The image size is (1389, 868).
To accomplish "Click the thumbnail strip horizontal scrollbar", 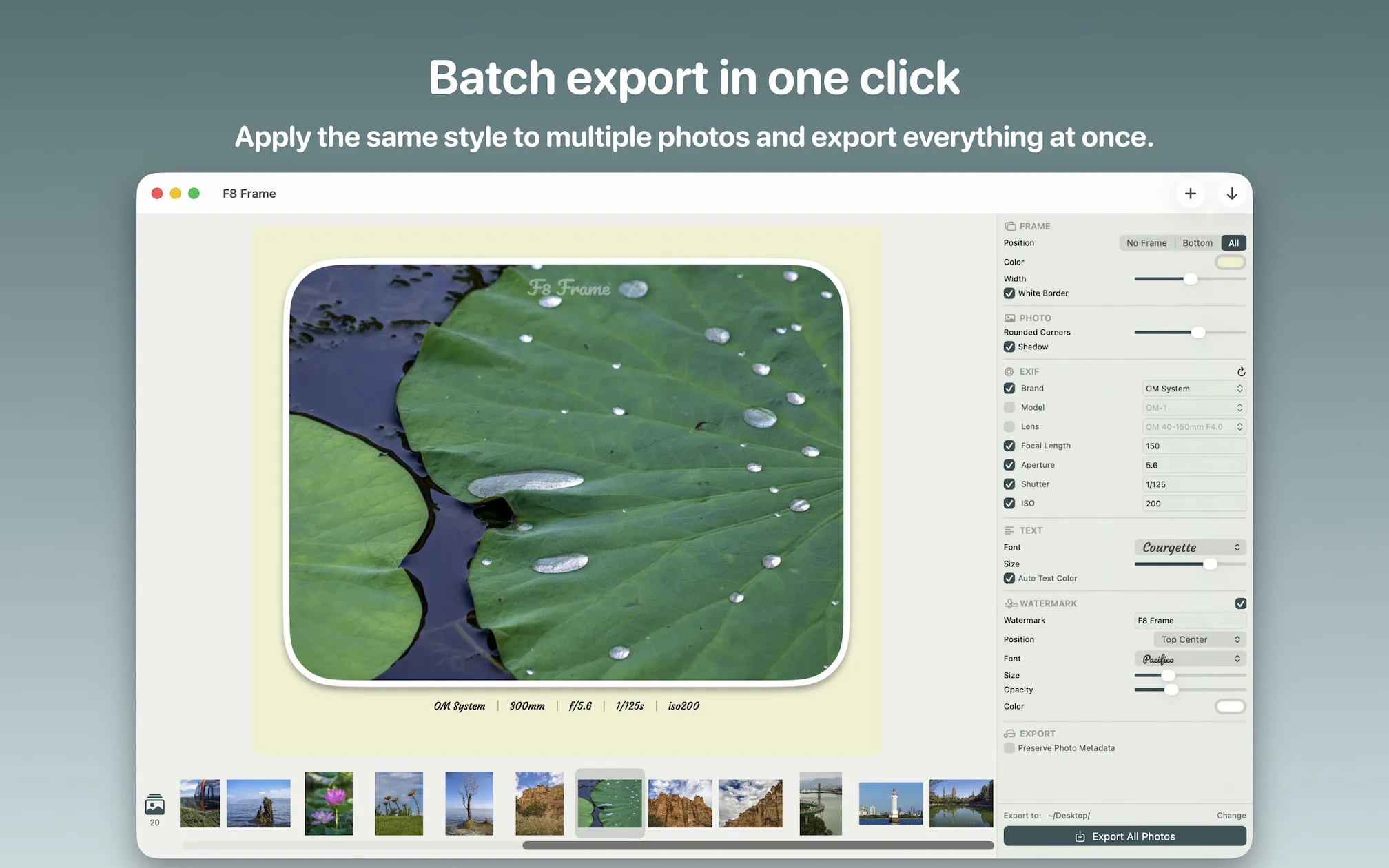I will coord(758,845).
